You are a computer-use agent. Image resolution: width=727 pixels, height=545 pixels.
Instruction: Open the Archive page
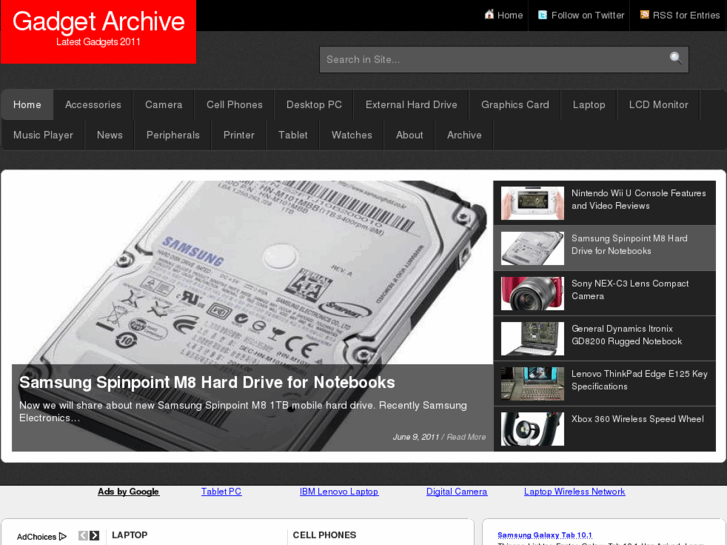click(x=464, y=135)
